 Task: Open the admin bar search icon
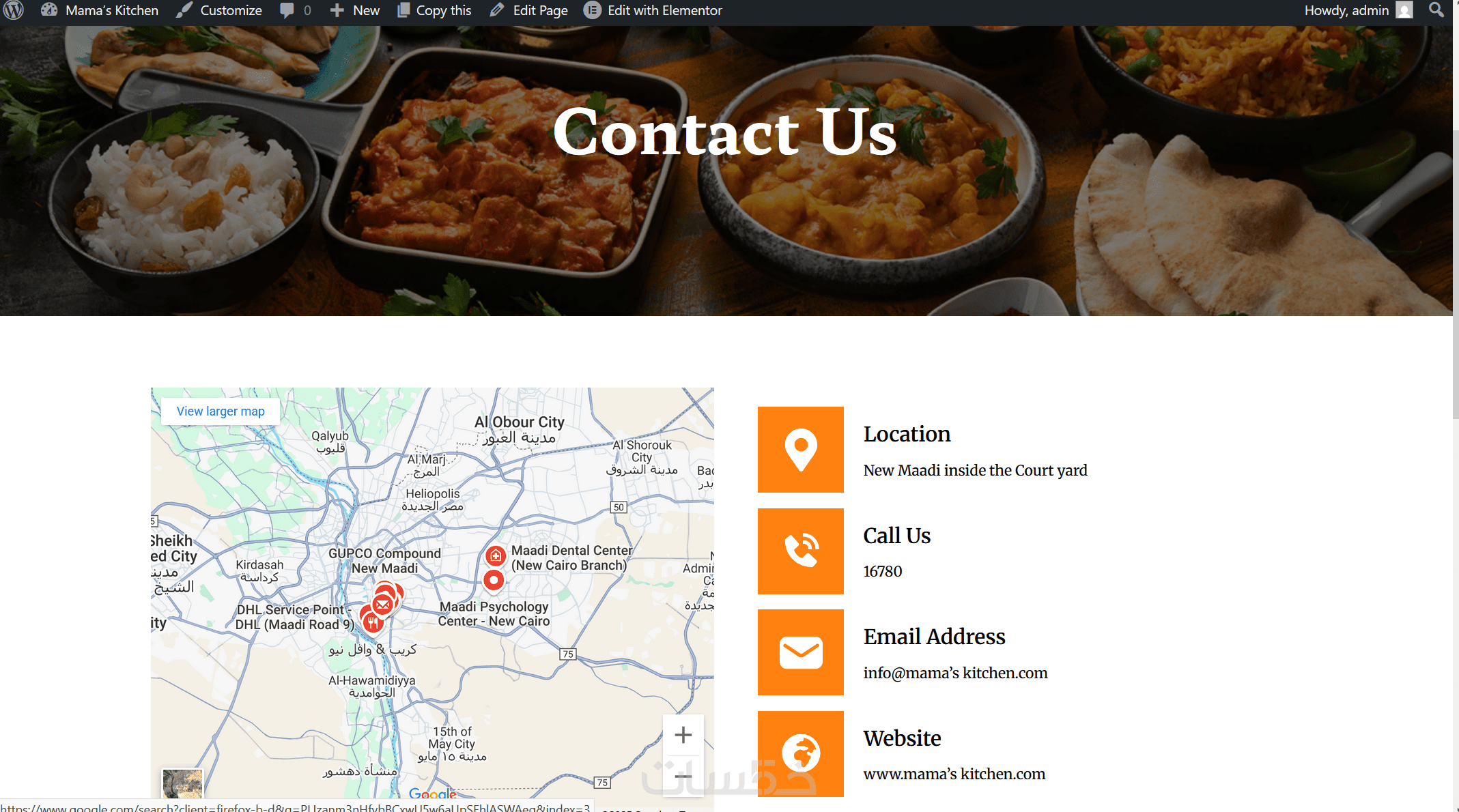pos(1436,10)
